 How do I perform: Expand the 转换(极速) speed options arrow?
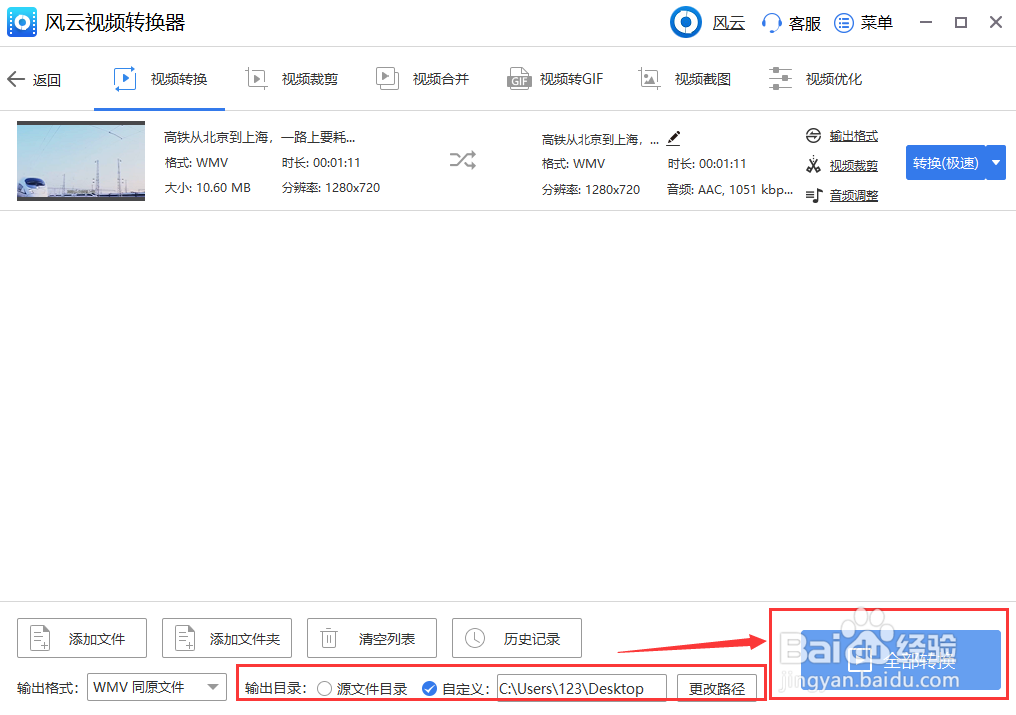994,162
